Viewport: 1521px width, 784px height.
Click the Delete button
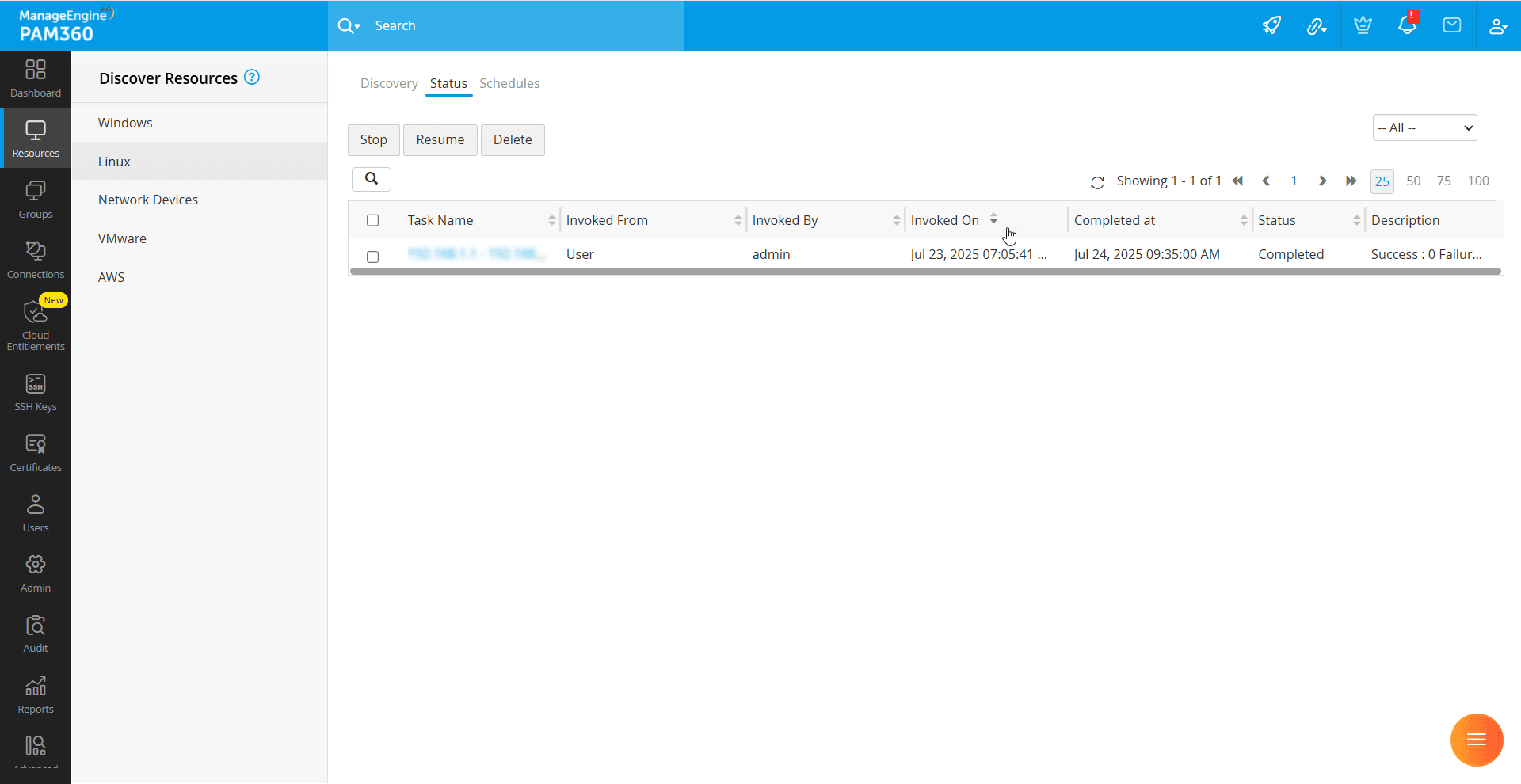pyautogui.click(x=513, y=140)
